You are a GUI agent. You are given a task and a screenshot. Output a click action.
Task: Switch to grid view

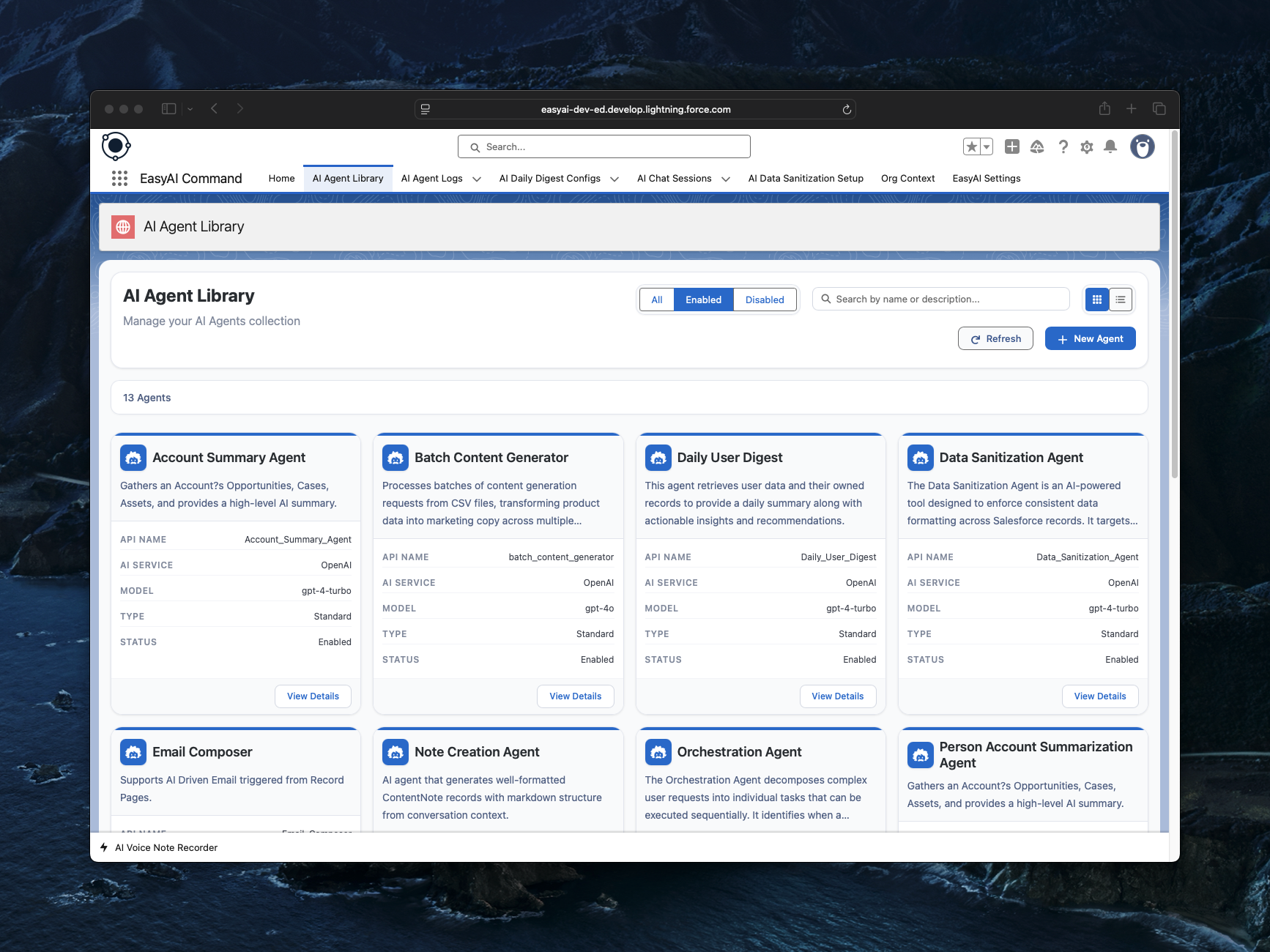point(1097,300)
